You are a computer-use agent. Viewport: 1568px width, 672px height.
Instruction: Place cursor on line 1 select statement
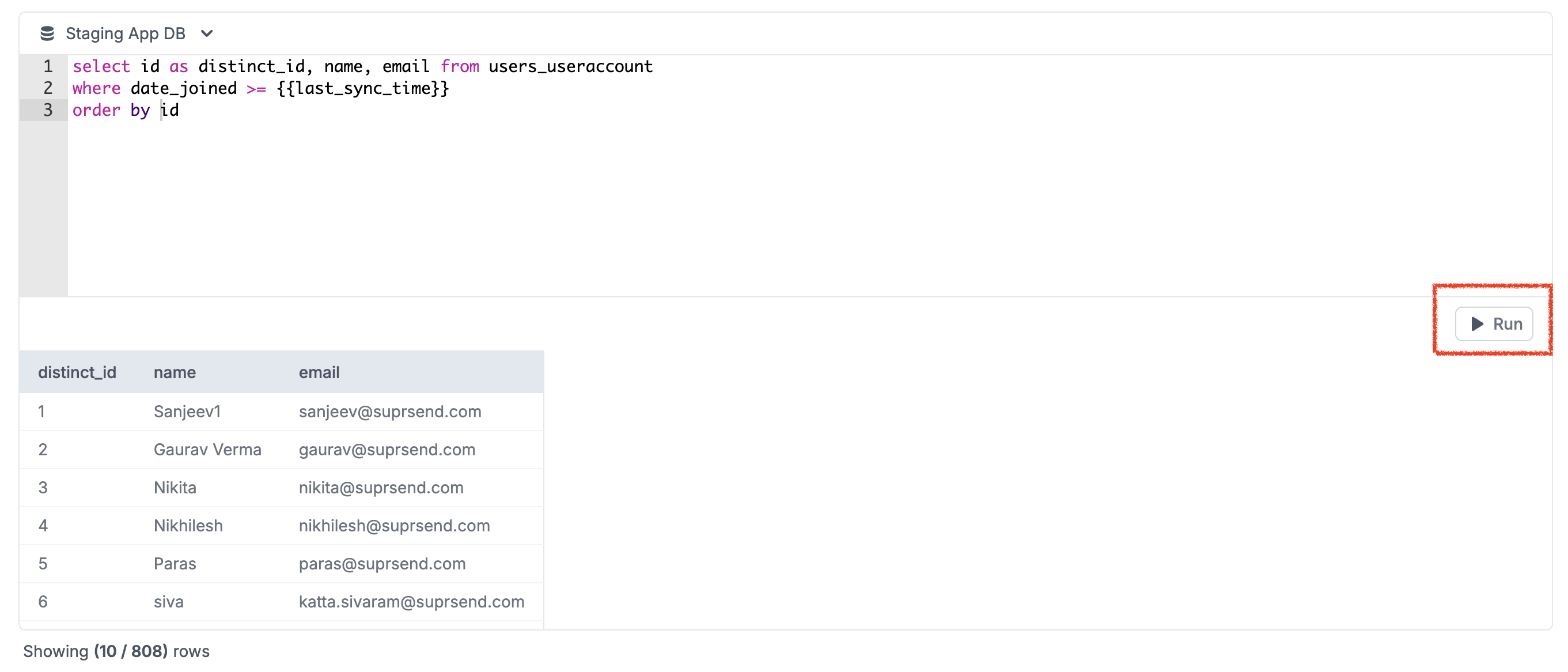tap(362, 66)
